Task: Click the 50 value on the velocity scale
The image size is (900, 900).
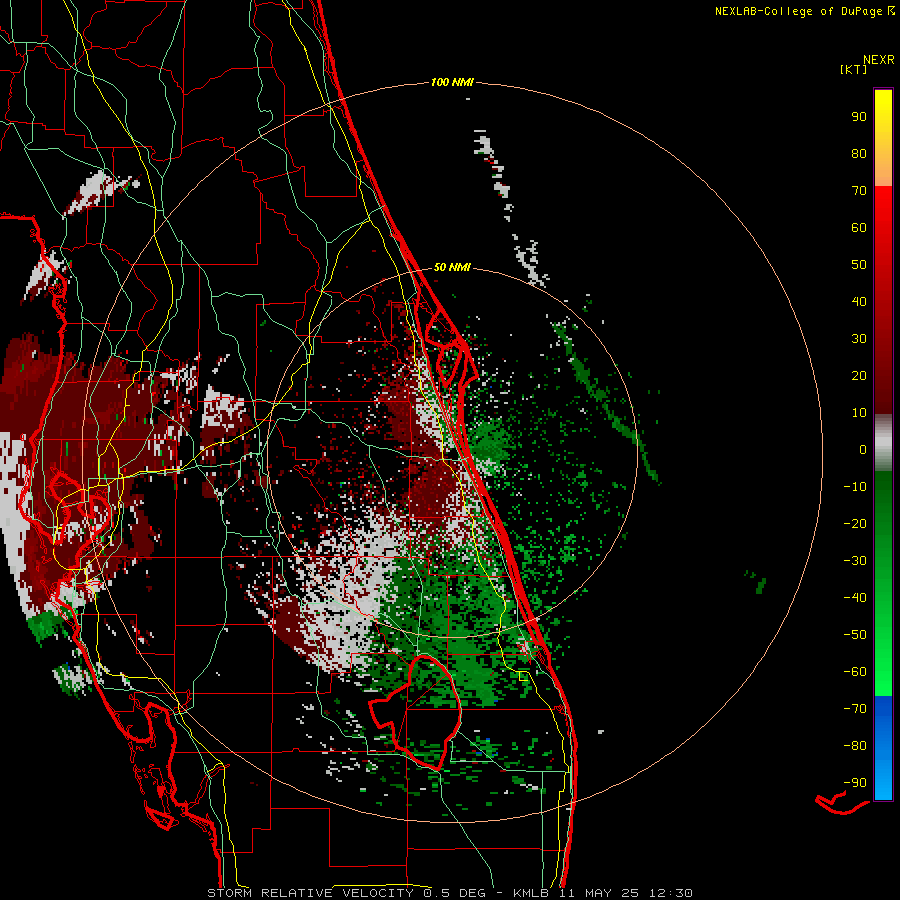Action: [859, 265]
